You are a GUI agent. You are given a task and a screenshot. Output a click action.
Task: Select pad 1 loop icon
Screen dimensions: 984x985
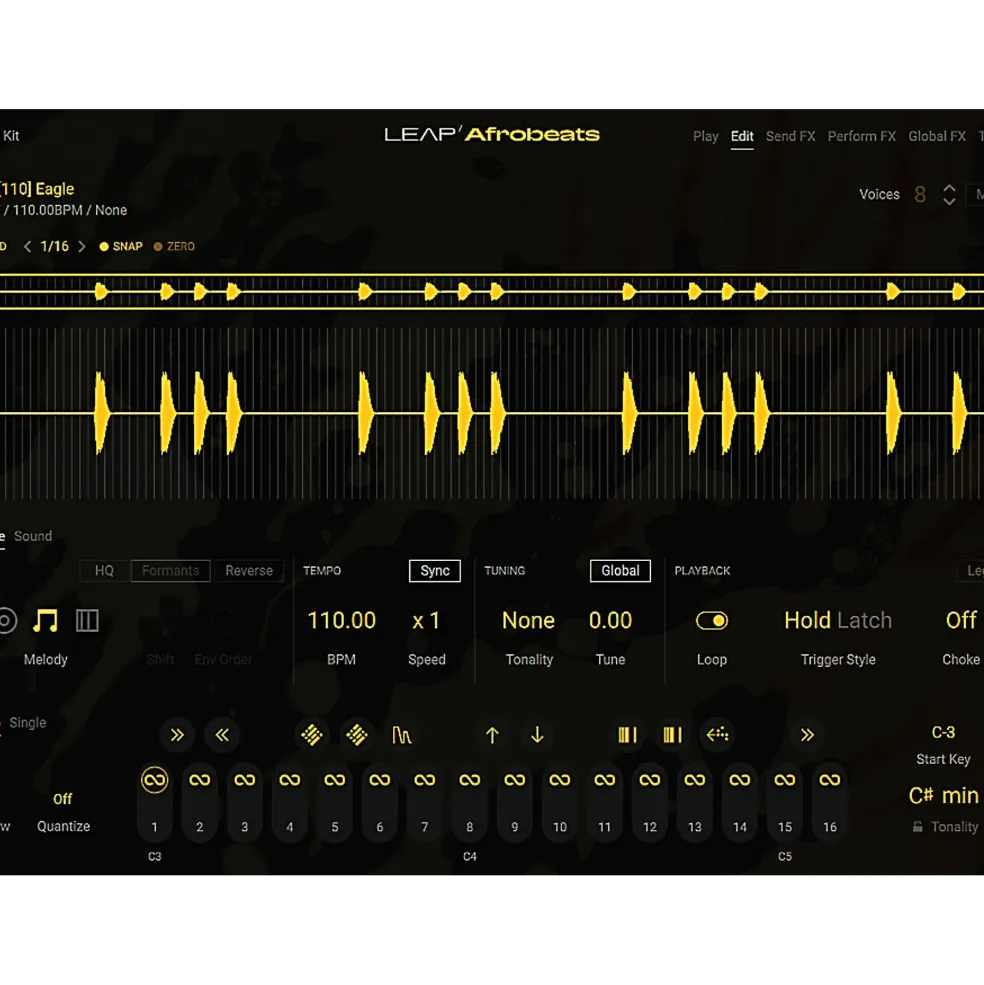[x=155, y=780]
